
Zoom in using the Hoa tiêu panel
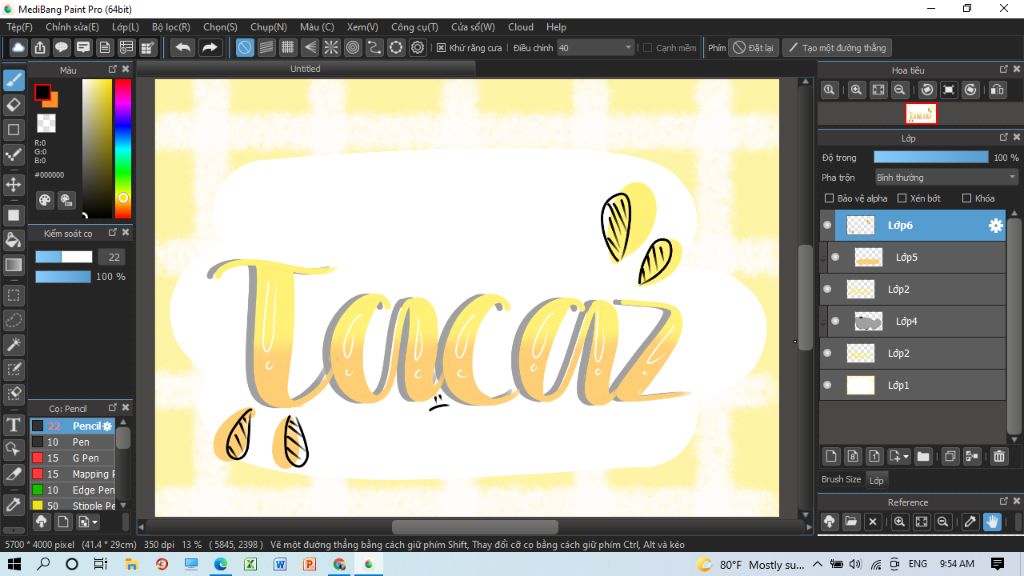pyautogui.click(x=856, y=90)
